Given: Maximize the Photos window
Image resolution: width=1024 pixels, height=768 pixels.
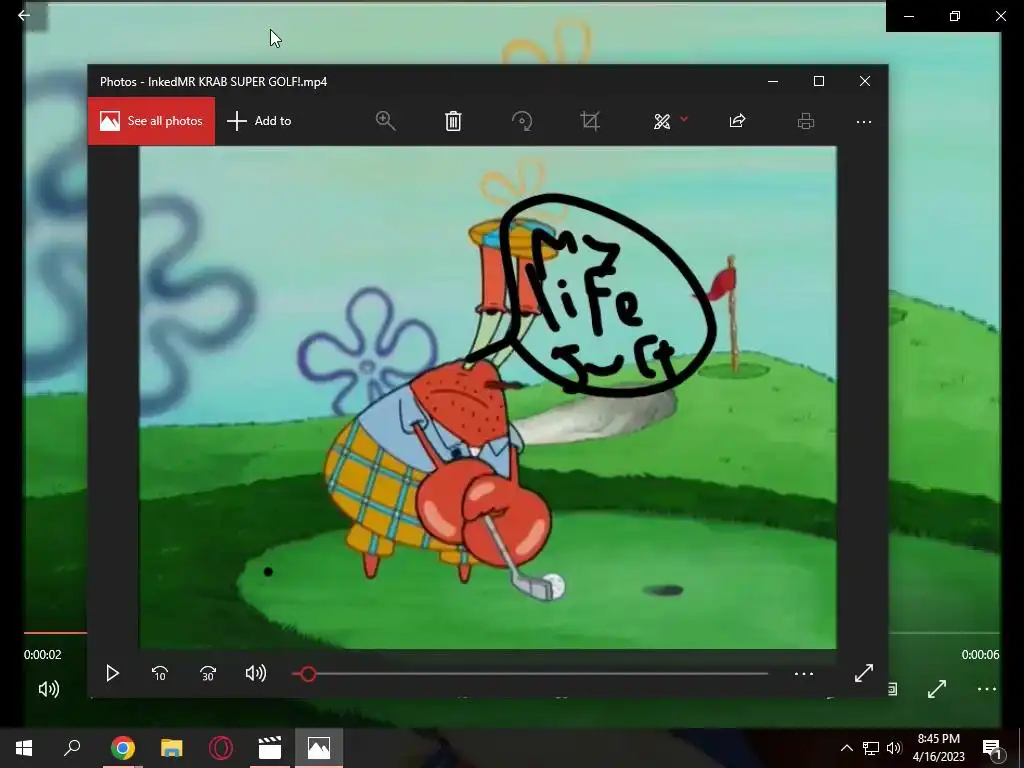Looking at the screenshot, I should [x=819, y=81].
